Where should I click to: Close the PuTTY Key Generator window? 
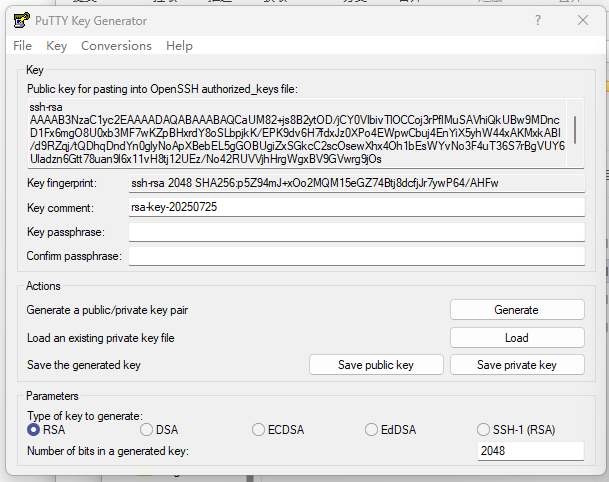pyautogui.click(x=582, y=20)
